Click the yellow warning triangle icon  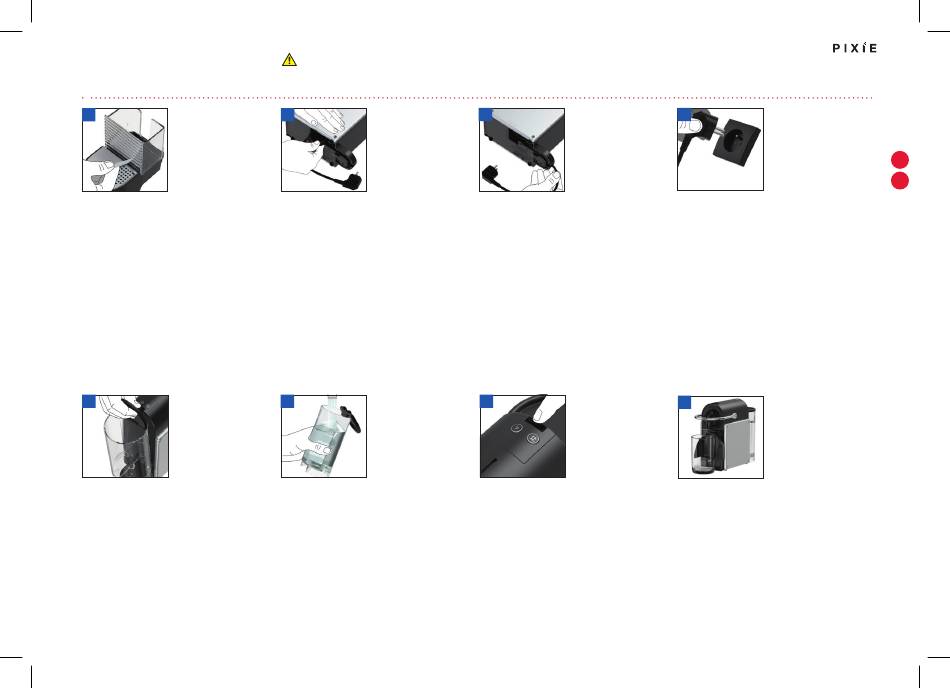click(x=290, y=59)
